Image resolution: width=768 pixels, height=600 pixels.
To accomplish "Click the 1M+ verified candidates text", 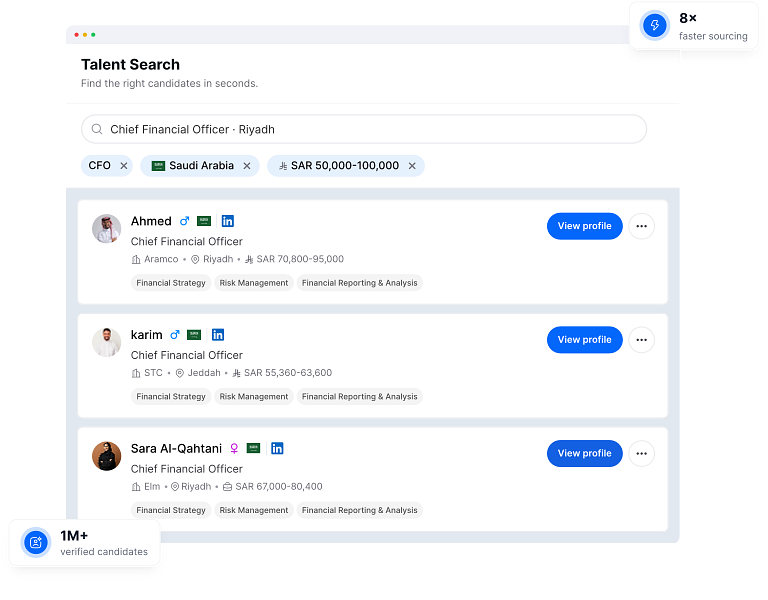I will pos(104,543).
